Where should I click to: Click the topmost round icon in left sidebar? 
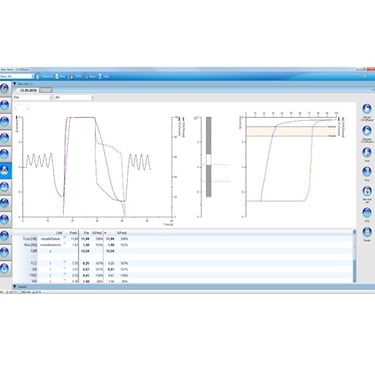point(4,88)
